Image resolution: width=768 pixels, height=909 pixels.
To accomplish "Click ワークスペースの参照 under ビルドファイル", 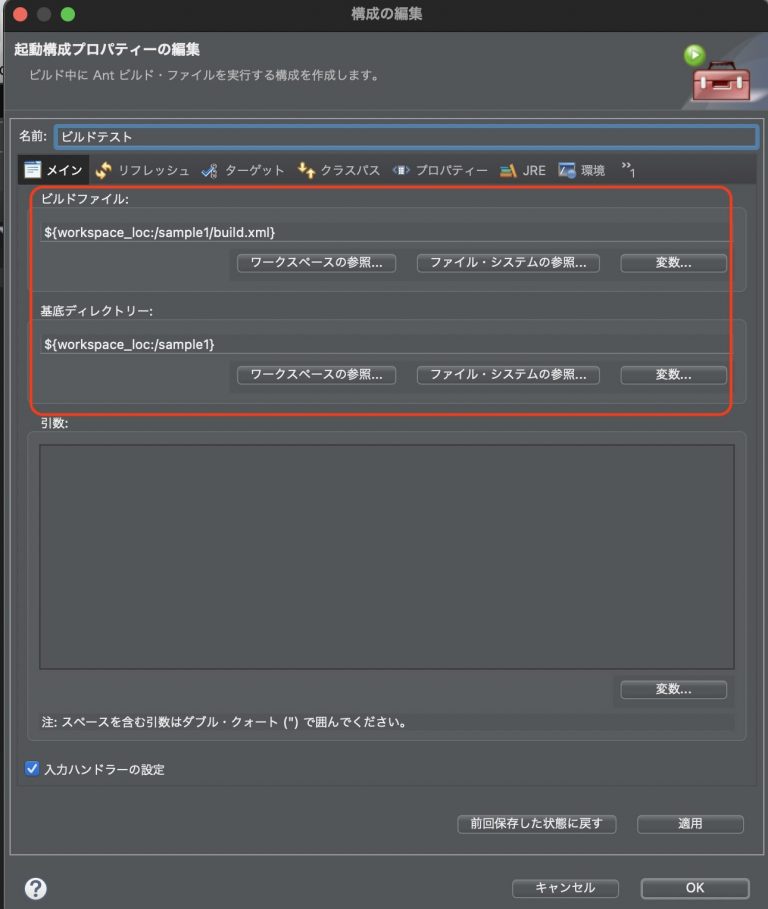I will tap(316, 263).
